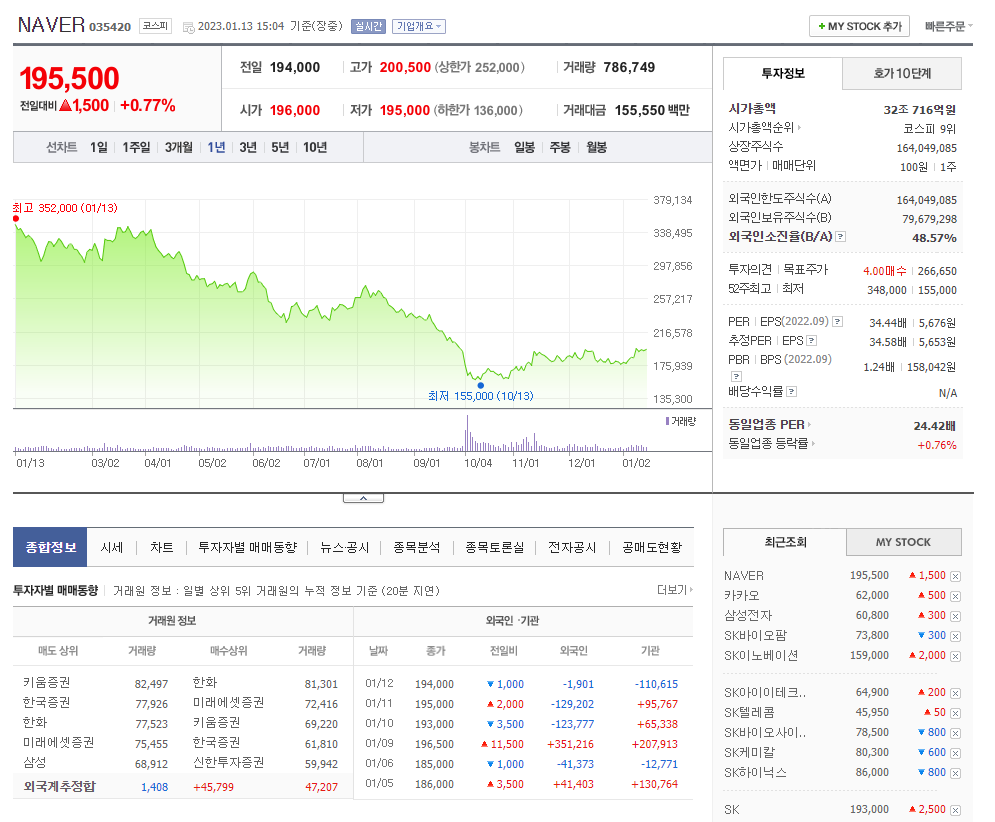Remove SK하이닉스 from recent list
The height and width of the screenshot is (822, 995).
click(x=955, y=773)
